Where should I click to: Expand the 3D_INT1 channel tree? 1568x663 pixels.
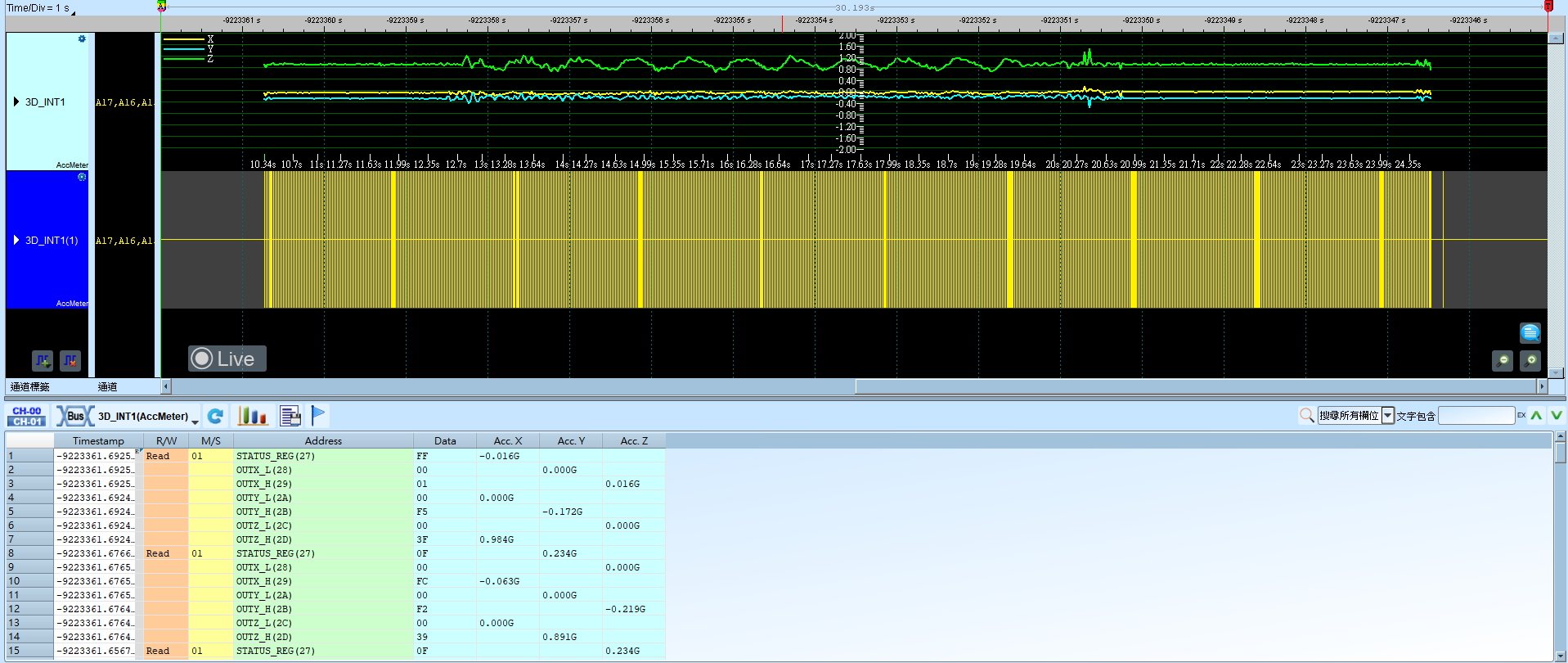(x=16, y=102)
